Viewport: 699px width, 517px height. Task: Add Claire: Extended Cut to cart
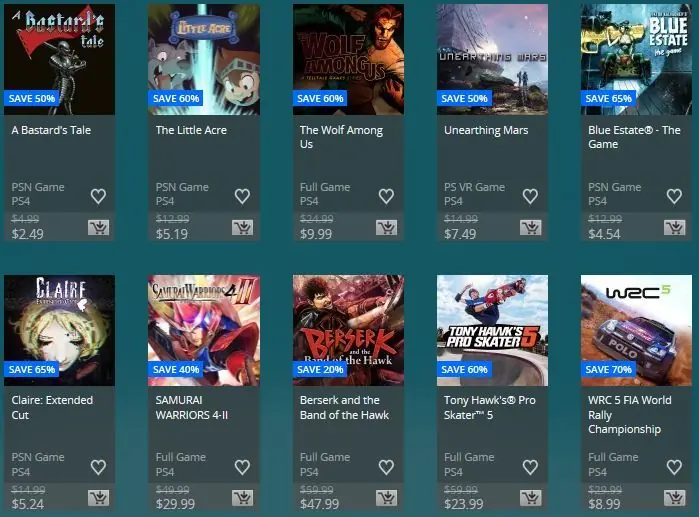coord(99,498)
